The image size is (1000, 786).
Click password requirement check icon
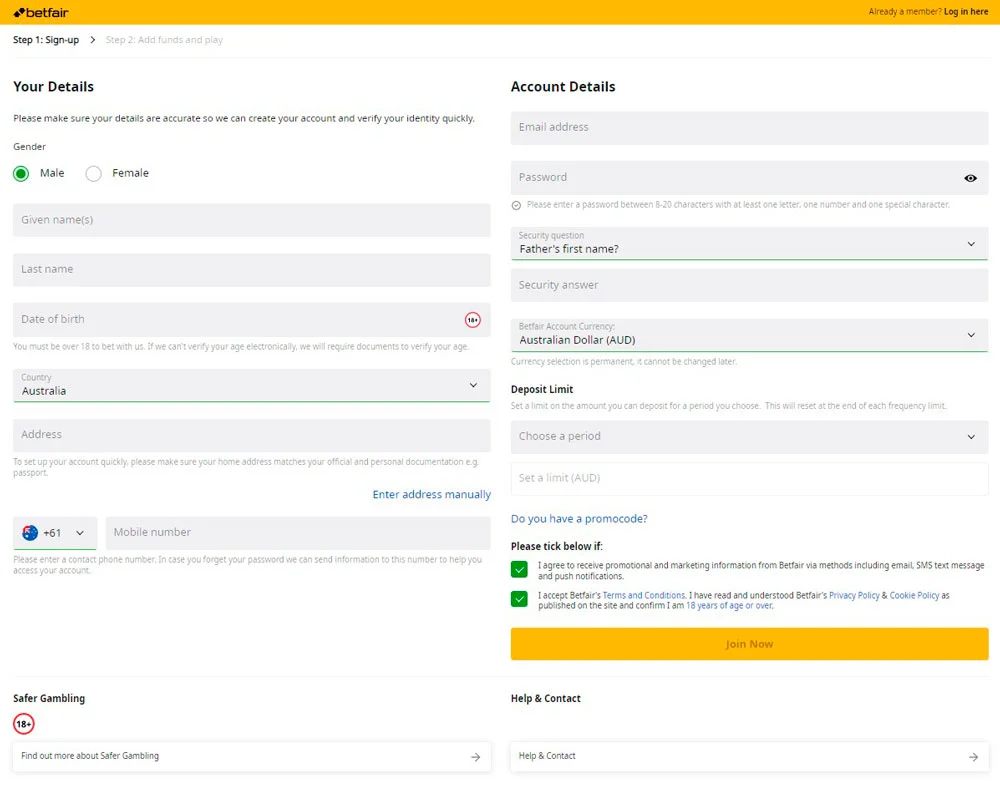coord(516,205)
